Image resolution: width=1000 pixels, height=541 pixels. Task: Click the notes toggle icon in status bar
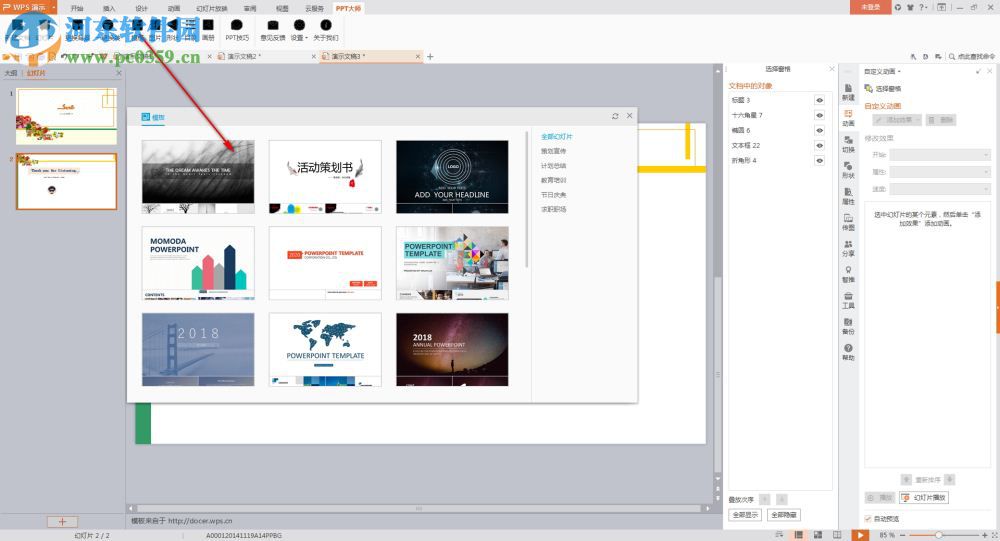[779, 535]
